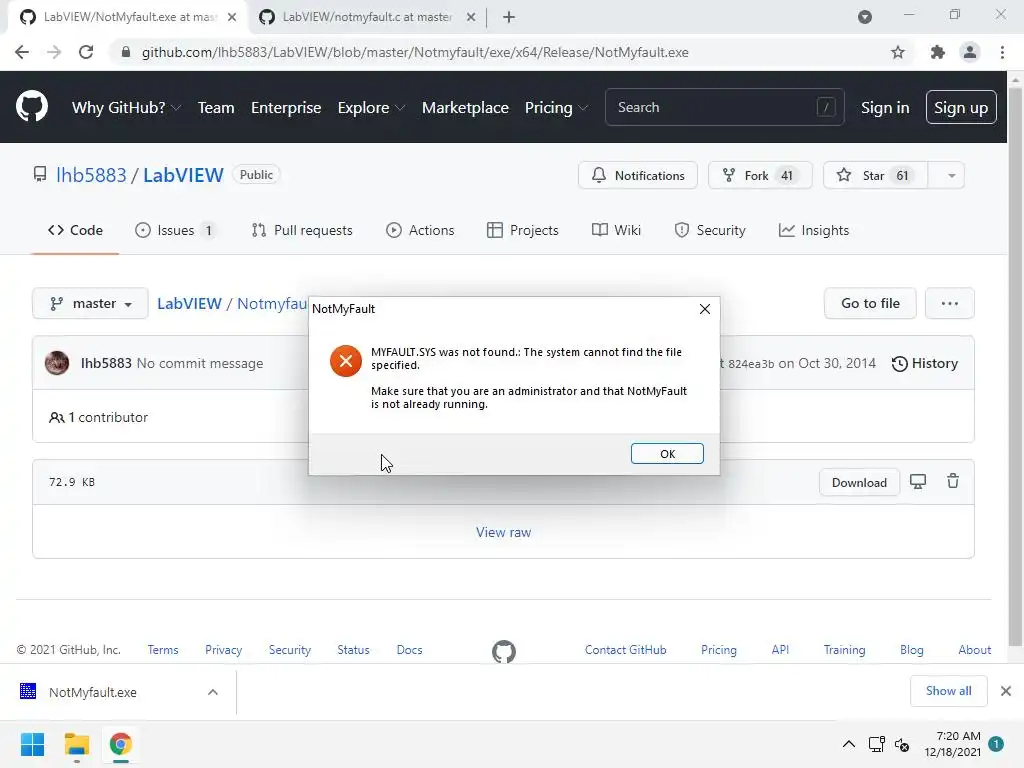Click the Team link in header
Image resolution: width=1024 pixels, height=768 pixels.
coord(216,107)
